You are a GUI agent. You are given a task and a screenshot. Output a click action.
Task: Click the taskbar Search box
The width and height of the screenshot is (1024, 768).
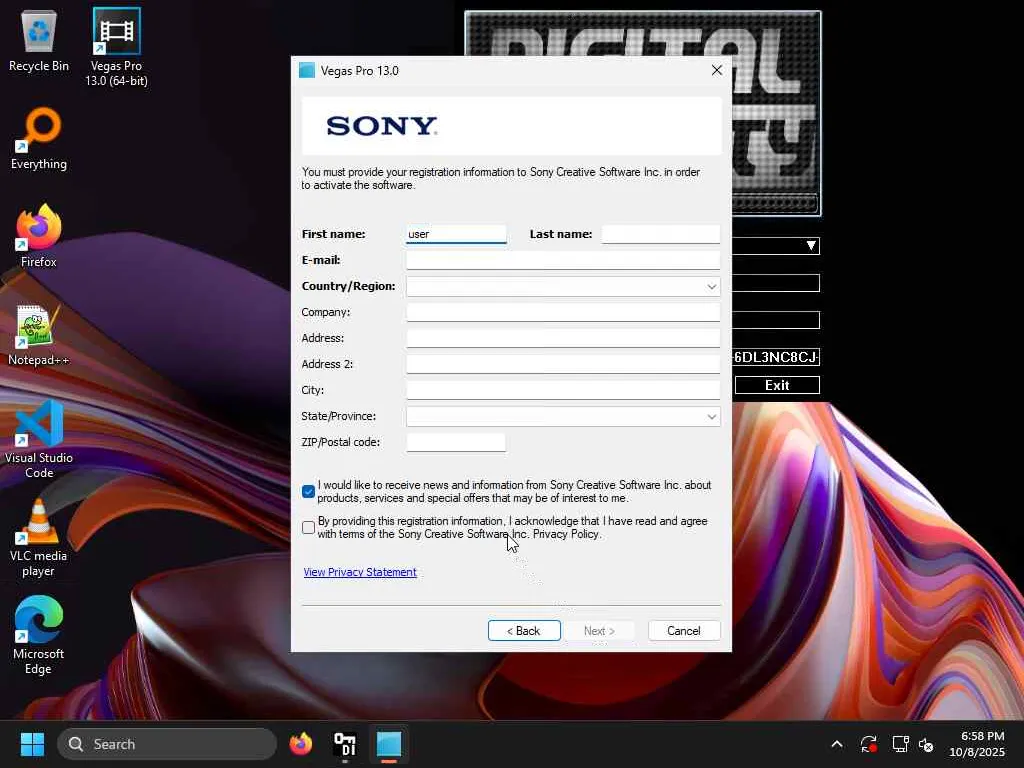point(167,744)
